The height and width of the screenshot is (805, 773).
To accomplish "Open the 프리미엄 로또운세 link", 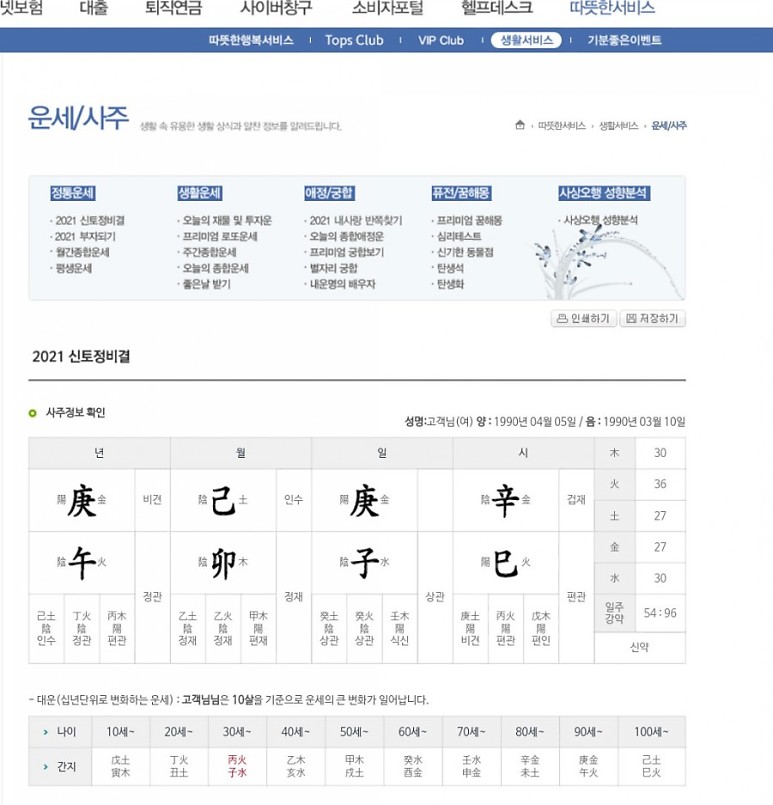I will tap(220, 237).
